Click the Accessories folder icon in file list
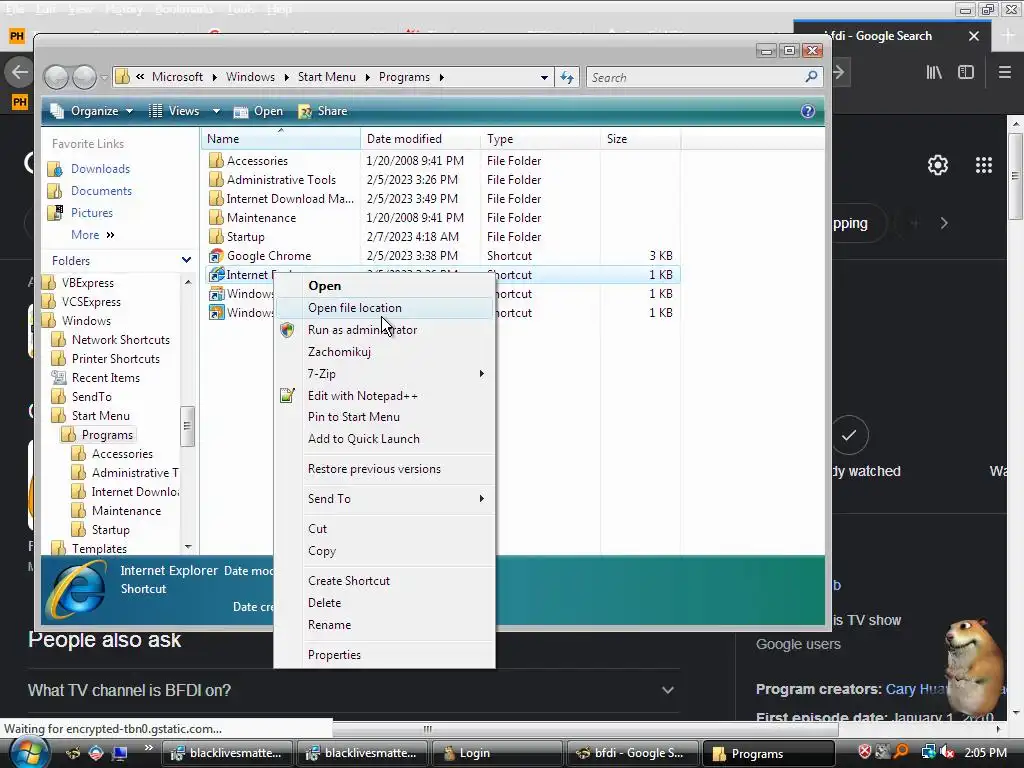The width and height of the screenshot is (1024, 768). point(216,160)
